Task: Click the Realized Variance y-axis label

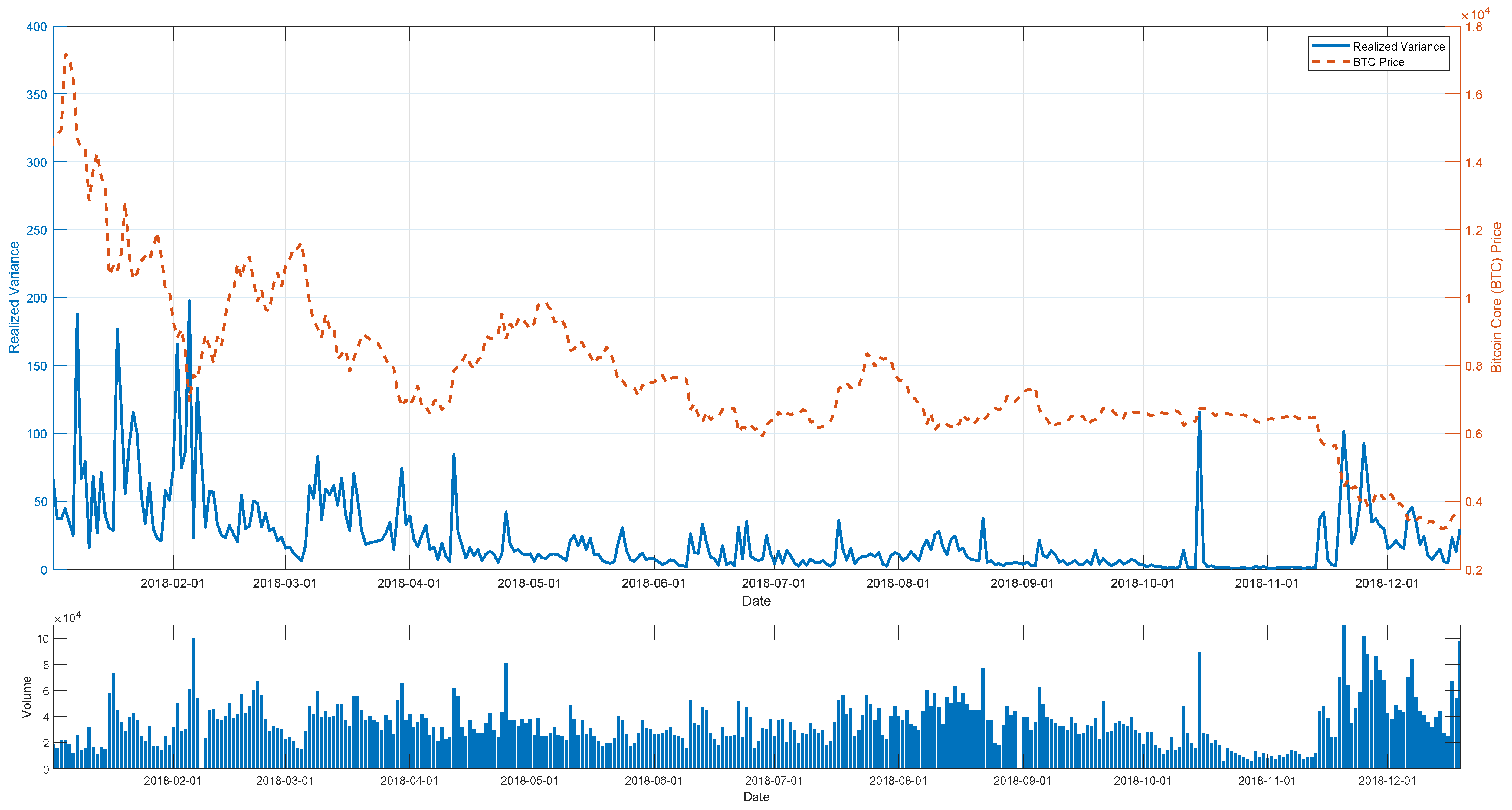Action: [x=14, y=297]
